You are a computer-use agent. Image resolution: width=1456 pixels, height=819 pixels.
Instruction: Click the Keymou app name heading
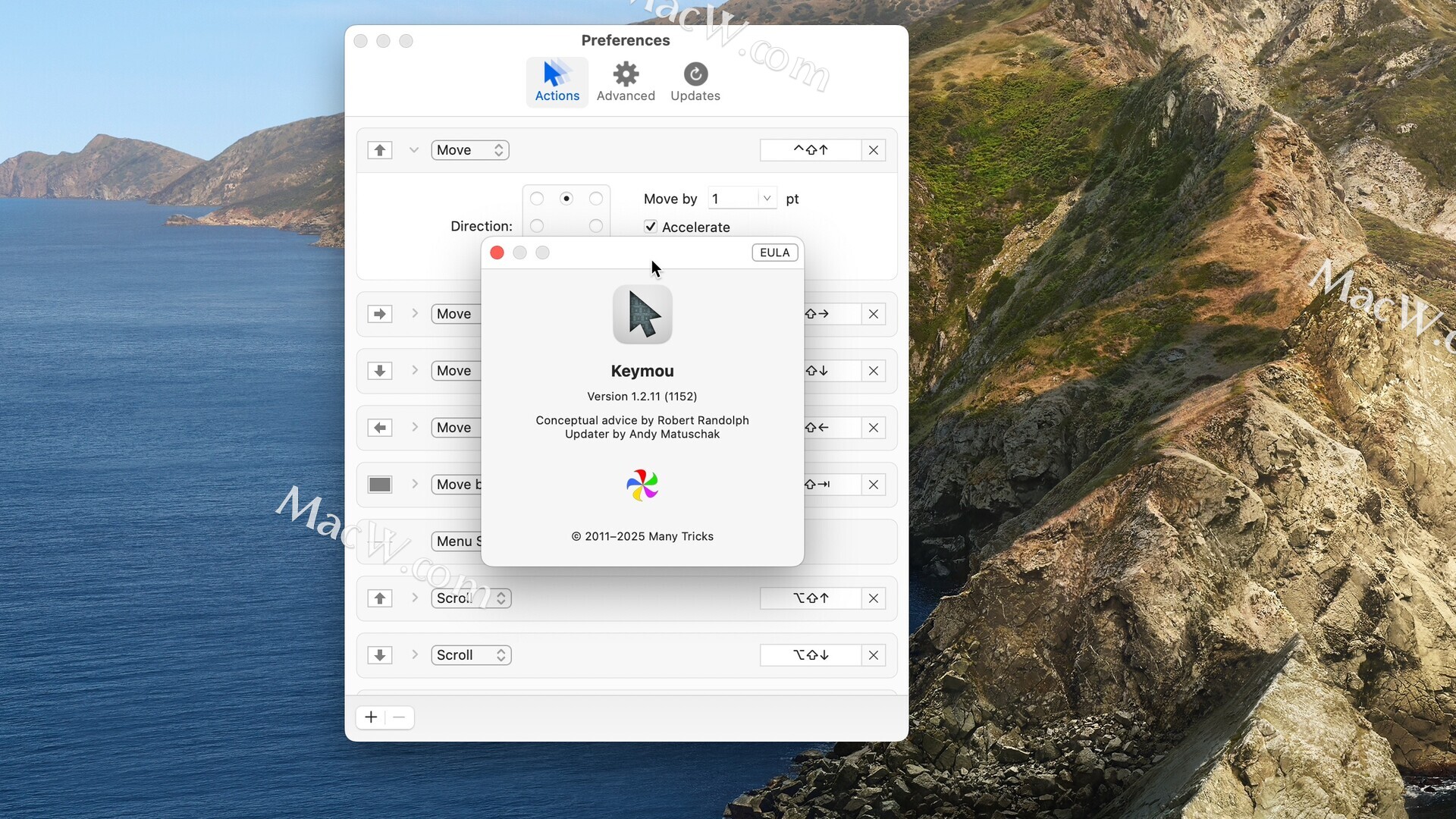(642, 371)
